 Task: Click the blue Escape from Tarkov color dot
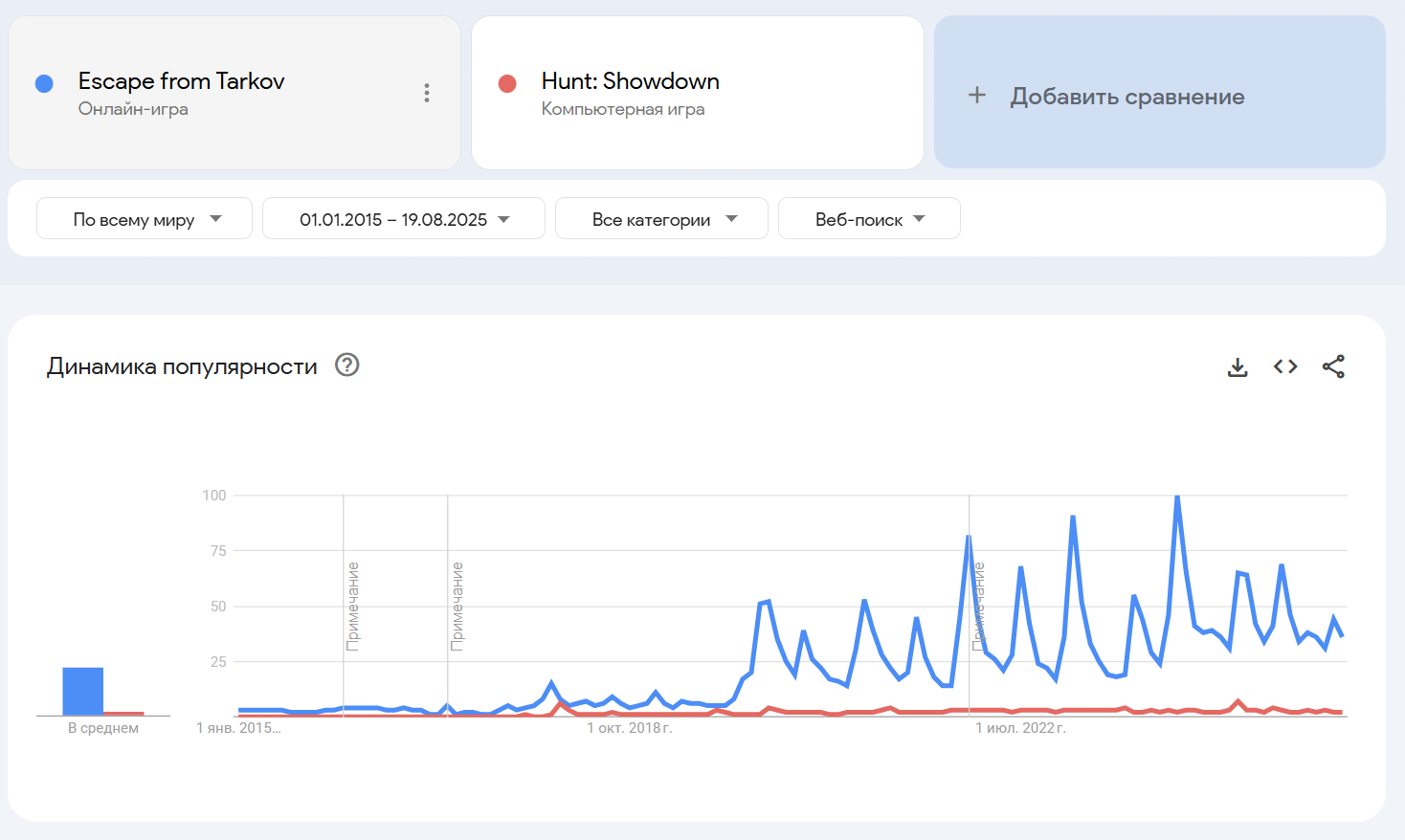44,84
